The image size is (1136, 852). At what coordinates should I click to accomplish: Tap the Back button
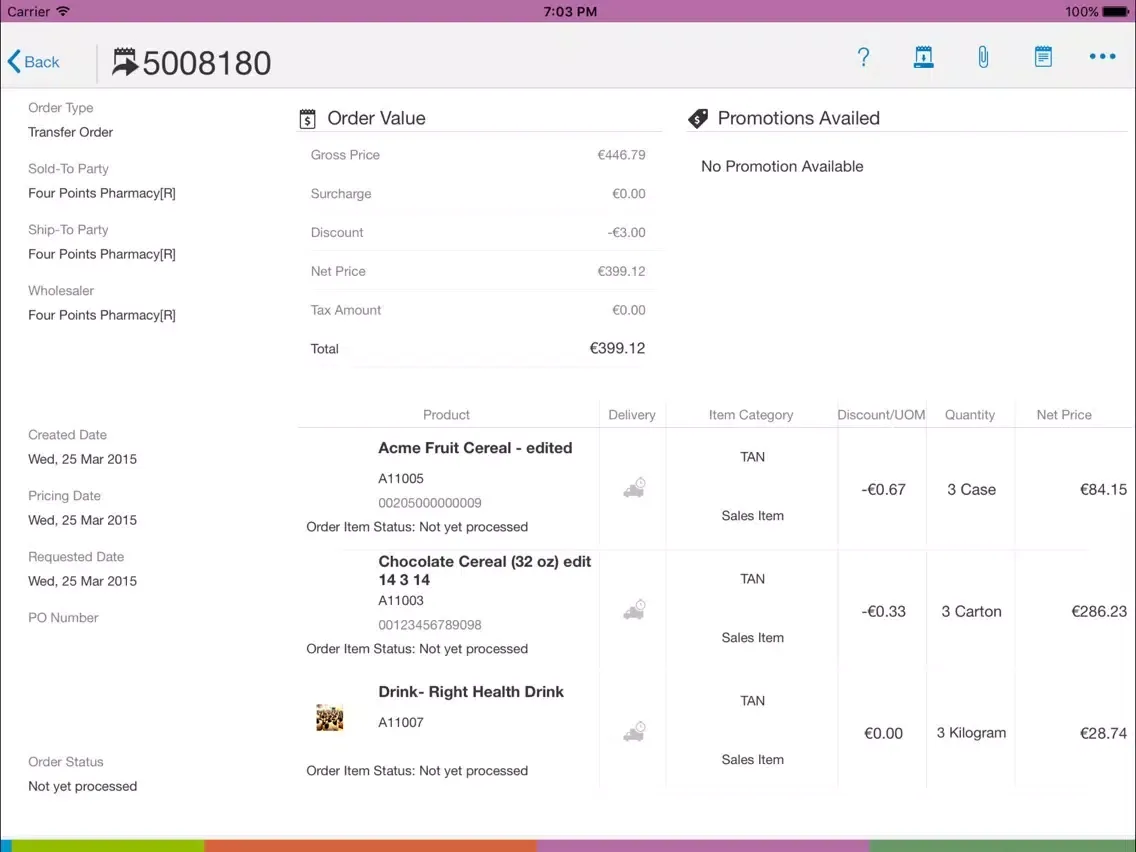34,62
